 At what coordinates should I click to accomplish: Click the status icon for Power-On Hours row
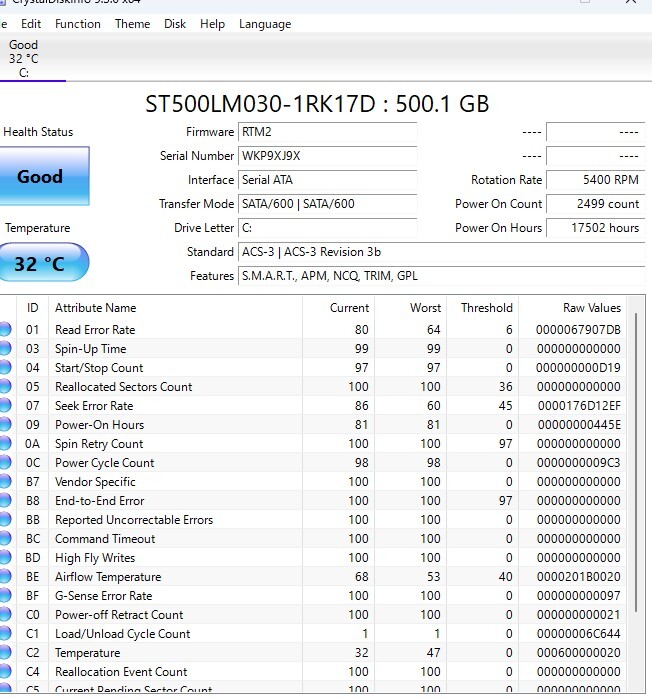pos(4,425)
